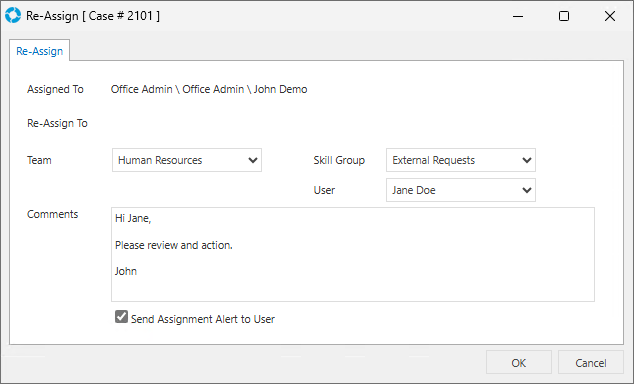The width and height of the screenshot is (634, 384).
Task: Close the Re-Assign Case 2101 window
Action: [x=610, y=16]
